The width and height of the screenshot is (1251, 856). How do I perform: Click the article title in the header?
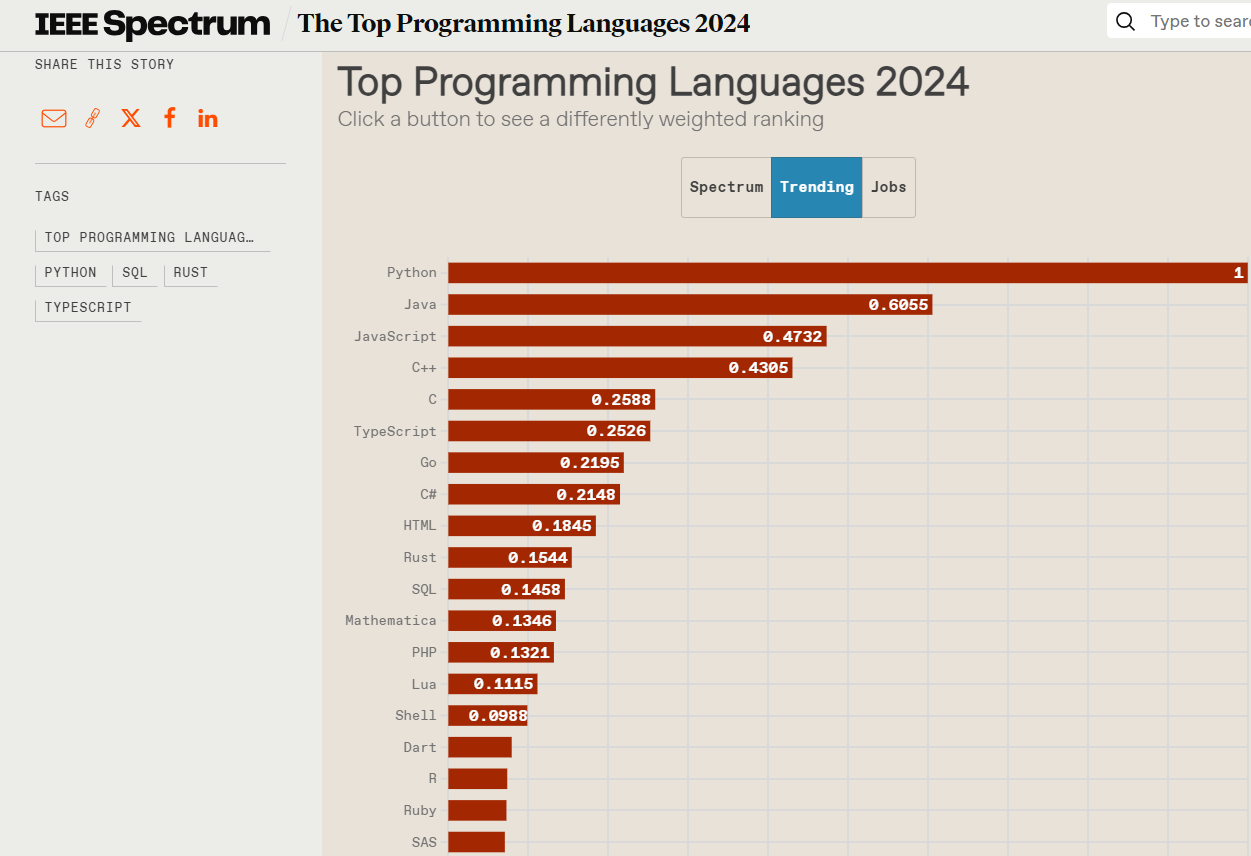click(x=524, y=23)
